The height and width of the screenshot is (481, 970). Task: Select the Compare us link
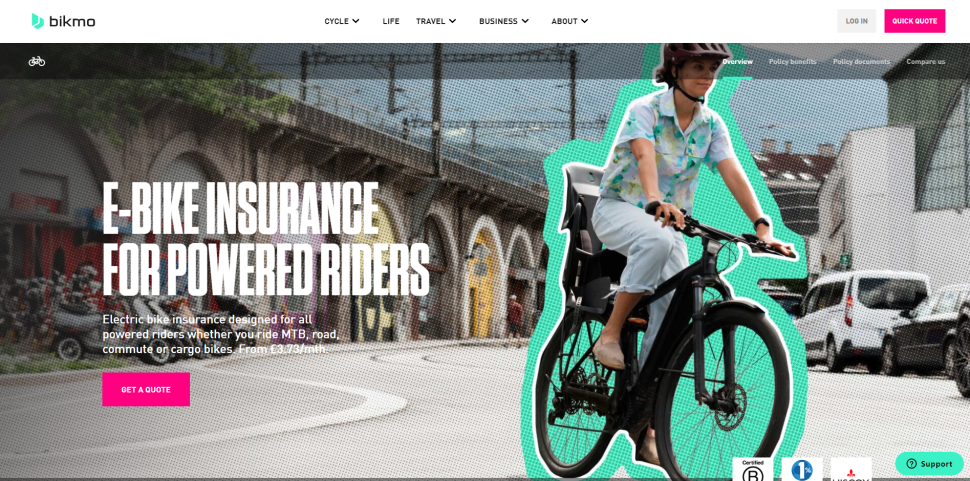[x=925, y=61]
